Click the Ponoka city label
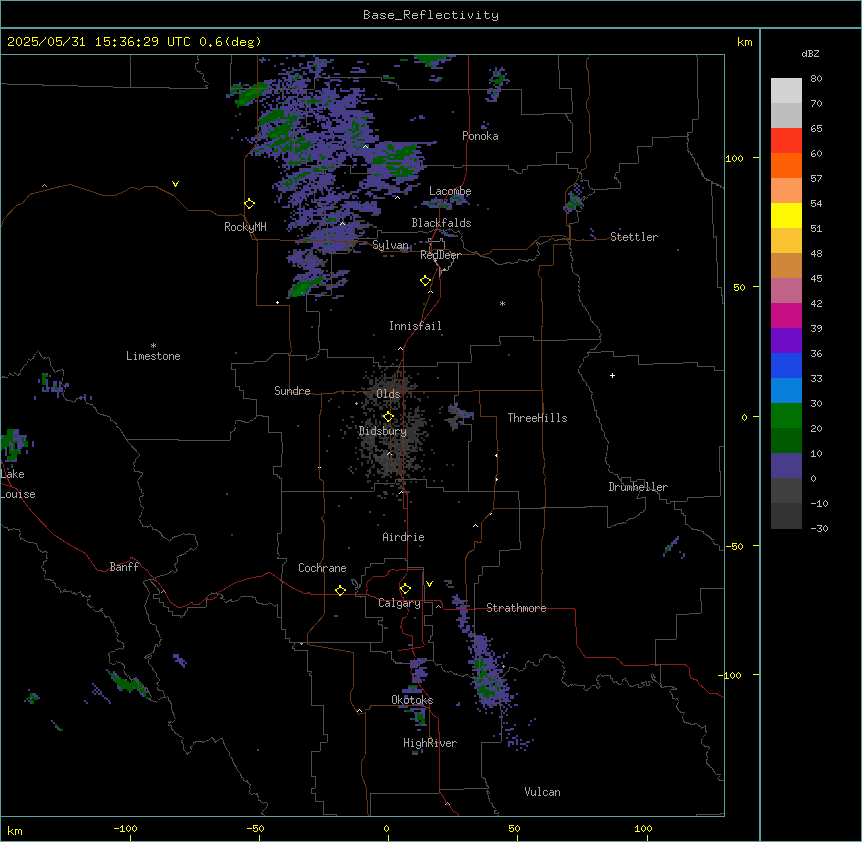This screenshot has width=862, height=842. 480,136
